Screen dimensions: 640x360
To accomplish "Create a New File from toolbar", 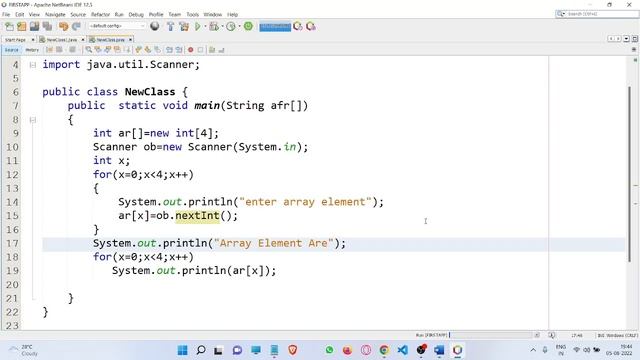I will (9, 27).
